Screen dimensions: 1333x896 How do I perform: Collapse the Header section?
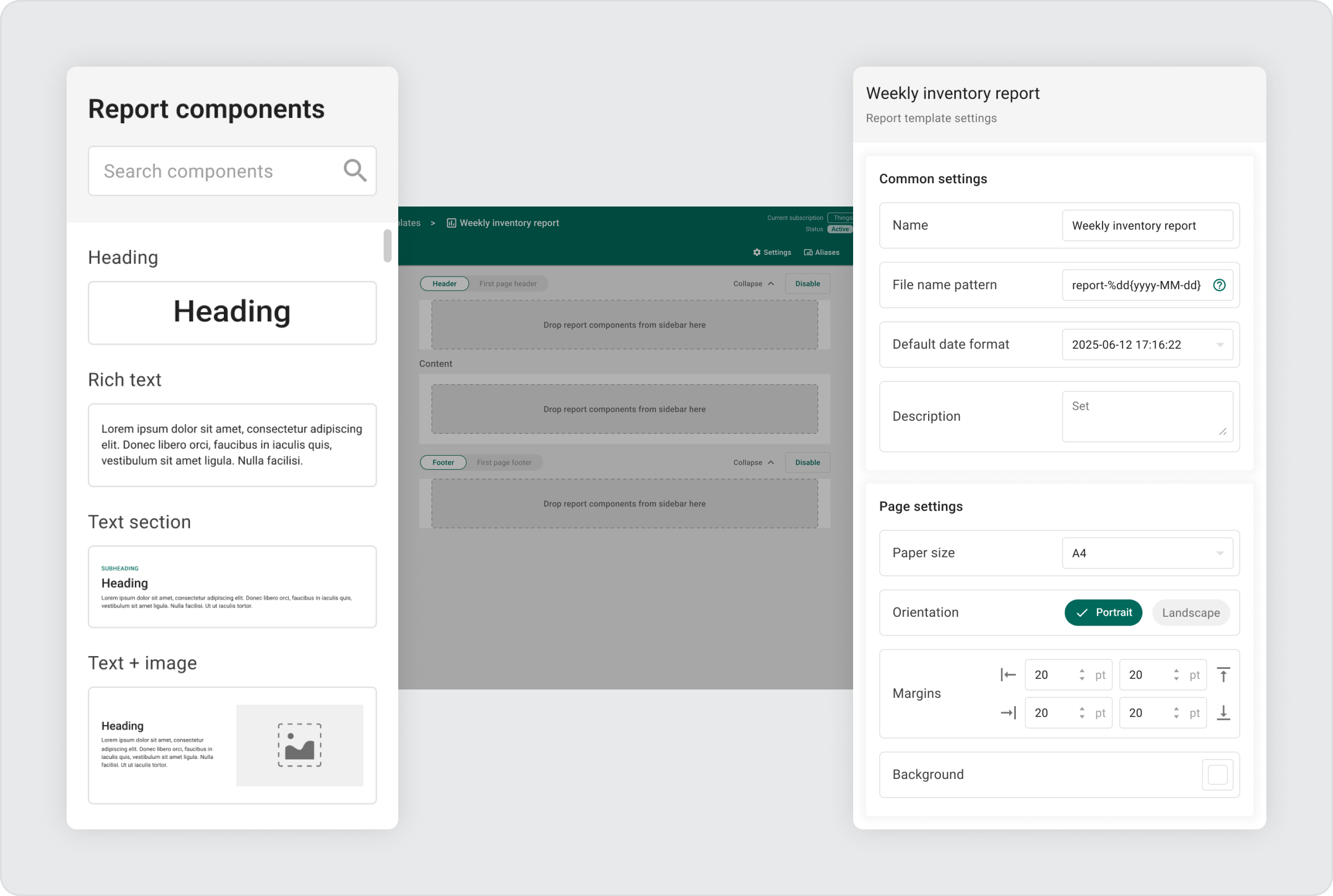coord(753,284)
